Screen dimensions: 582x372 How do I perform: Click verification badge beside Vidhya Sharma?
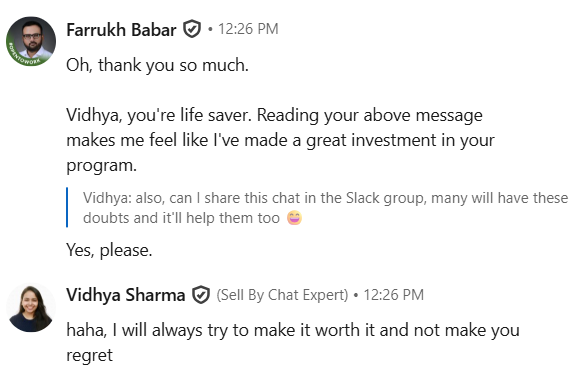point(201,295)
